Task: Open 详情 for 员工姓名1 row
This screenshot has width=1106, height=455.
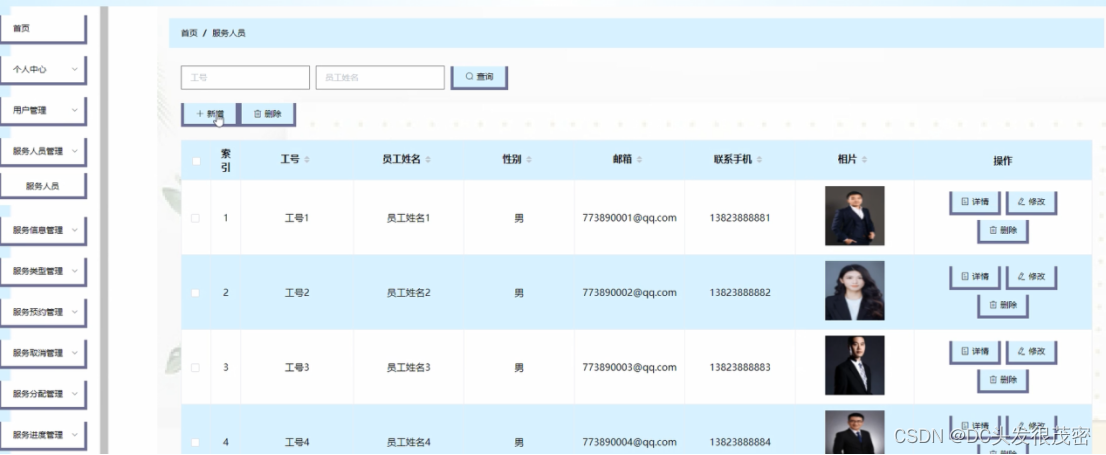Action: coord(975,202)
